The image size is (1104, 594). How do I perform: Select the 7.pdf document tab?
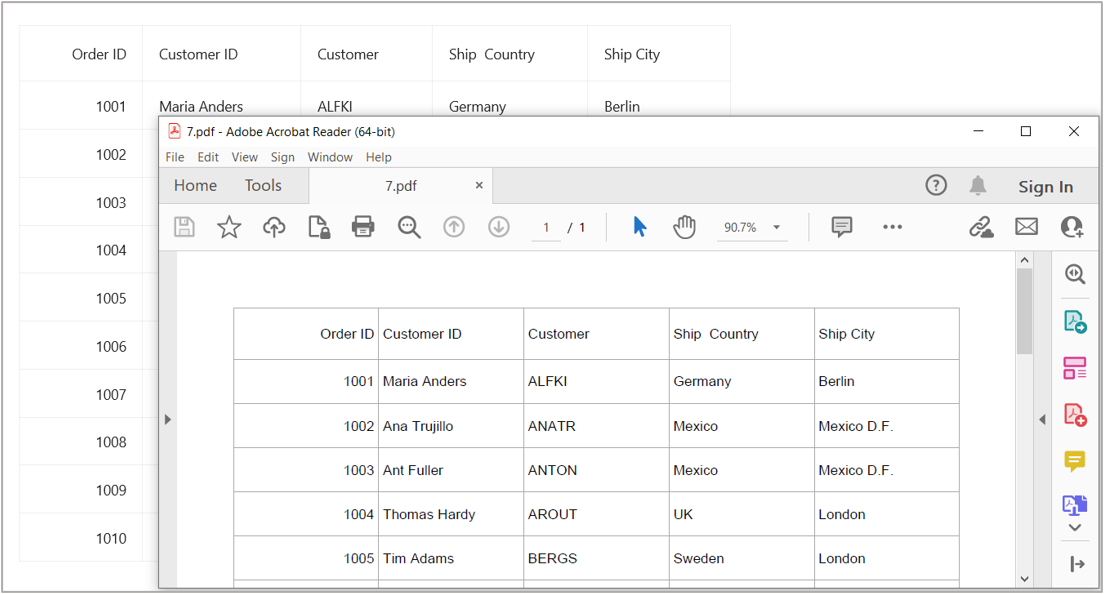tap(401, 186)
